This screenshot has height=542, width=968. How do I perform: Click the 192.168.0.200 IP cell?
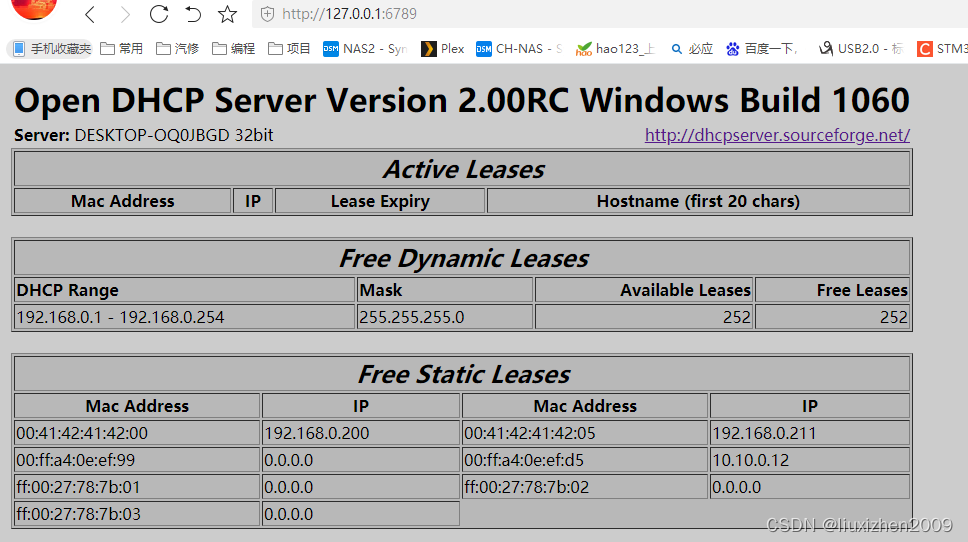[361, 433]
